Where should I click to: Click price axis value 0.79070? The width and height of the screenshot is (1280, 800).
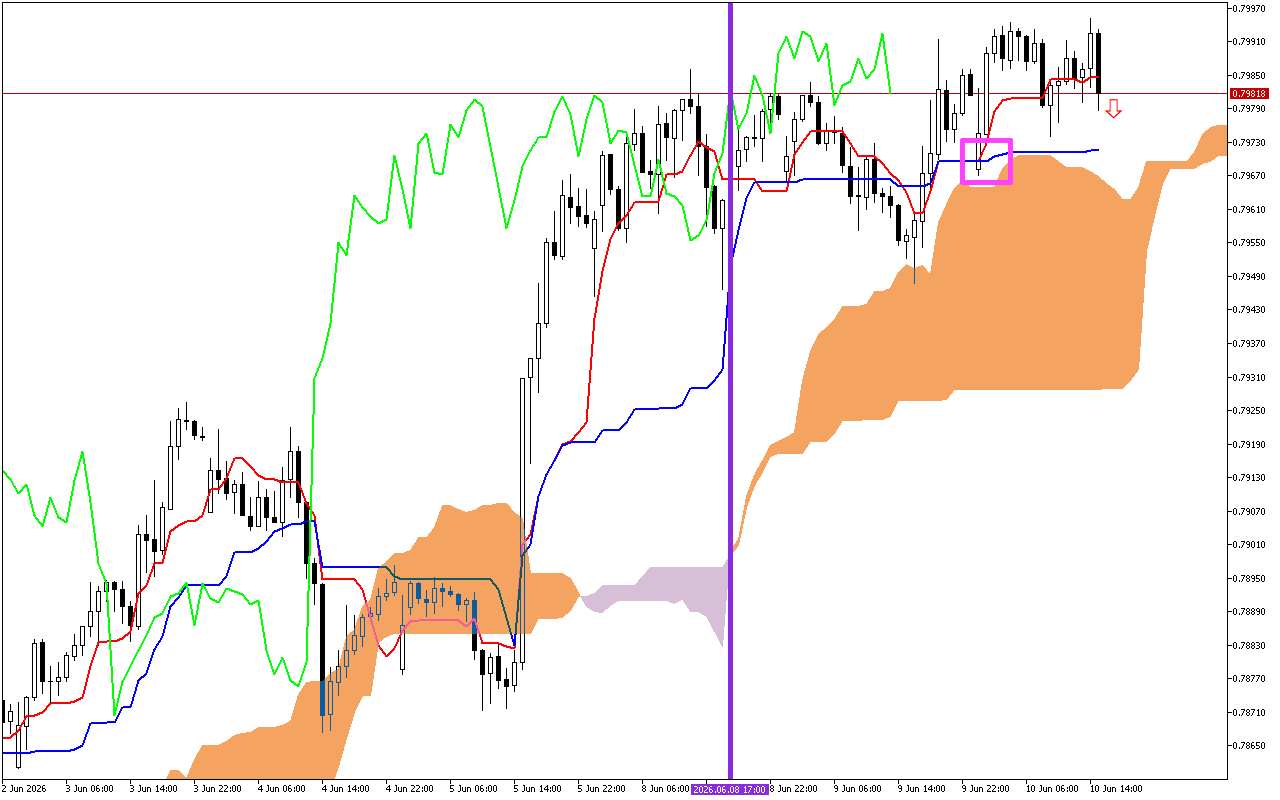1250,511
